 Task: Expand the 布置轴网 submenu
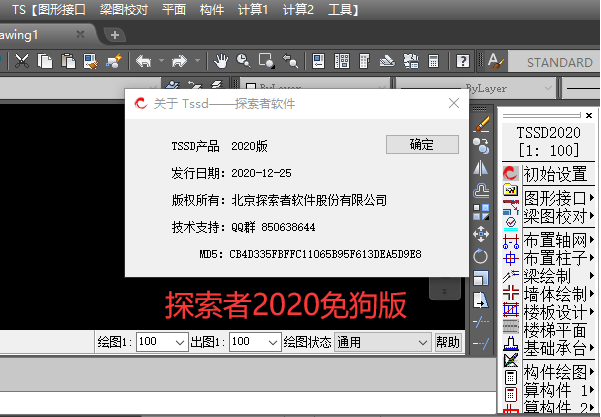coord(592,240)
